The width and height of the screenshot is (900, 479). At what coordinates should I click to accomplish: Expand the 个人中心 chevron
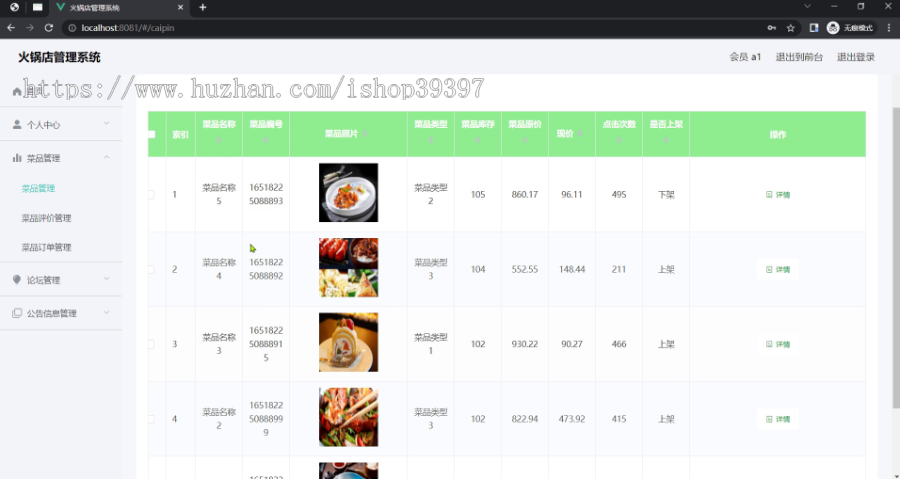pyautogui.click(x=106, y=123)
